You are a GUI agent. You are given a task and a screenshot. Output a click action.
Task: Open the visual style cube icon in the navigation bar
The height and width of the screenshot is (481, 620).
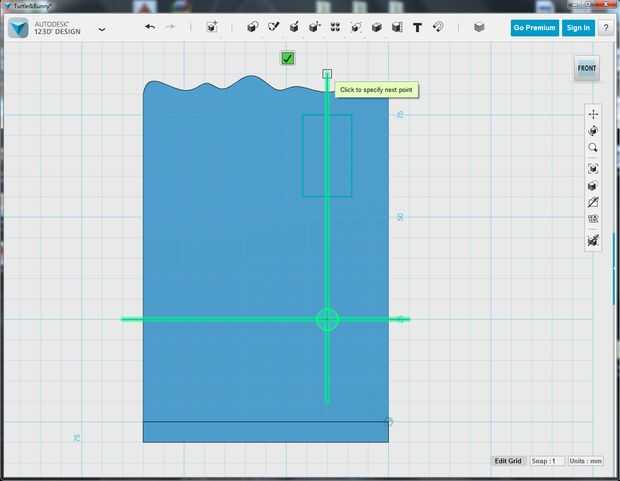click(x=593, y=186)
